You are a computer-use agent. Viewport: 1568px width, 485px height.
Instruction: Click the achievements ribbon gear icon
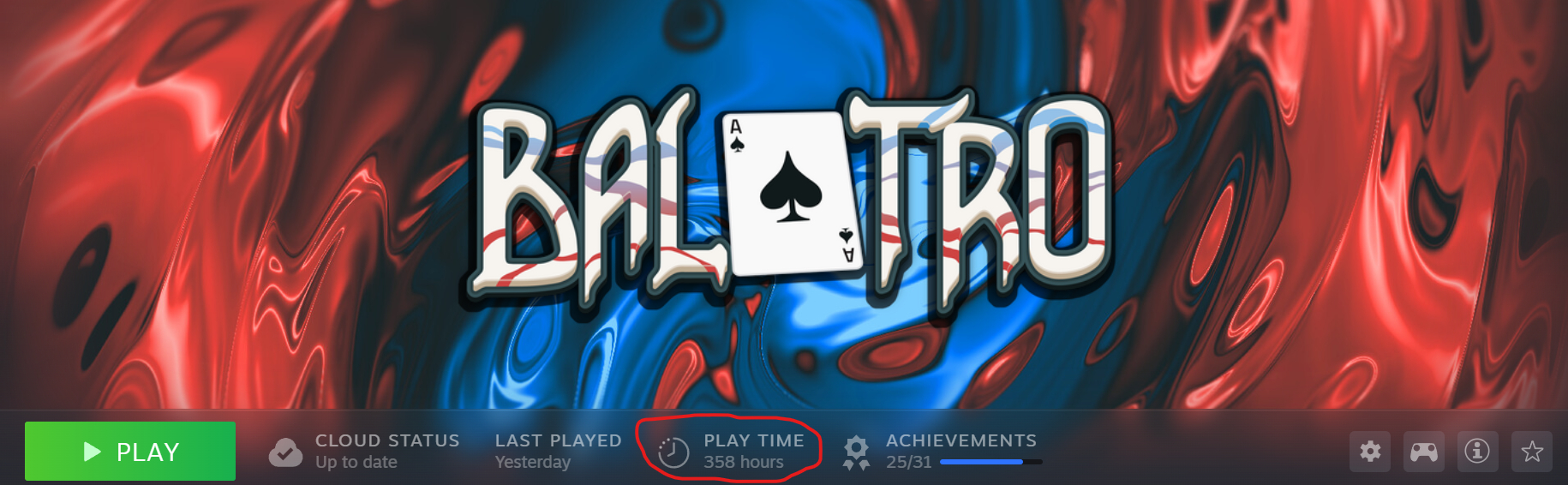click(855, 452)
